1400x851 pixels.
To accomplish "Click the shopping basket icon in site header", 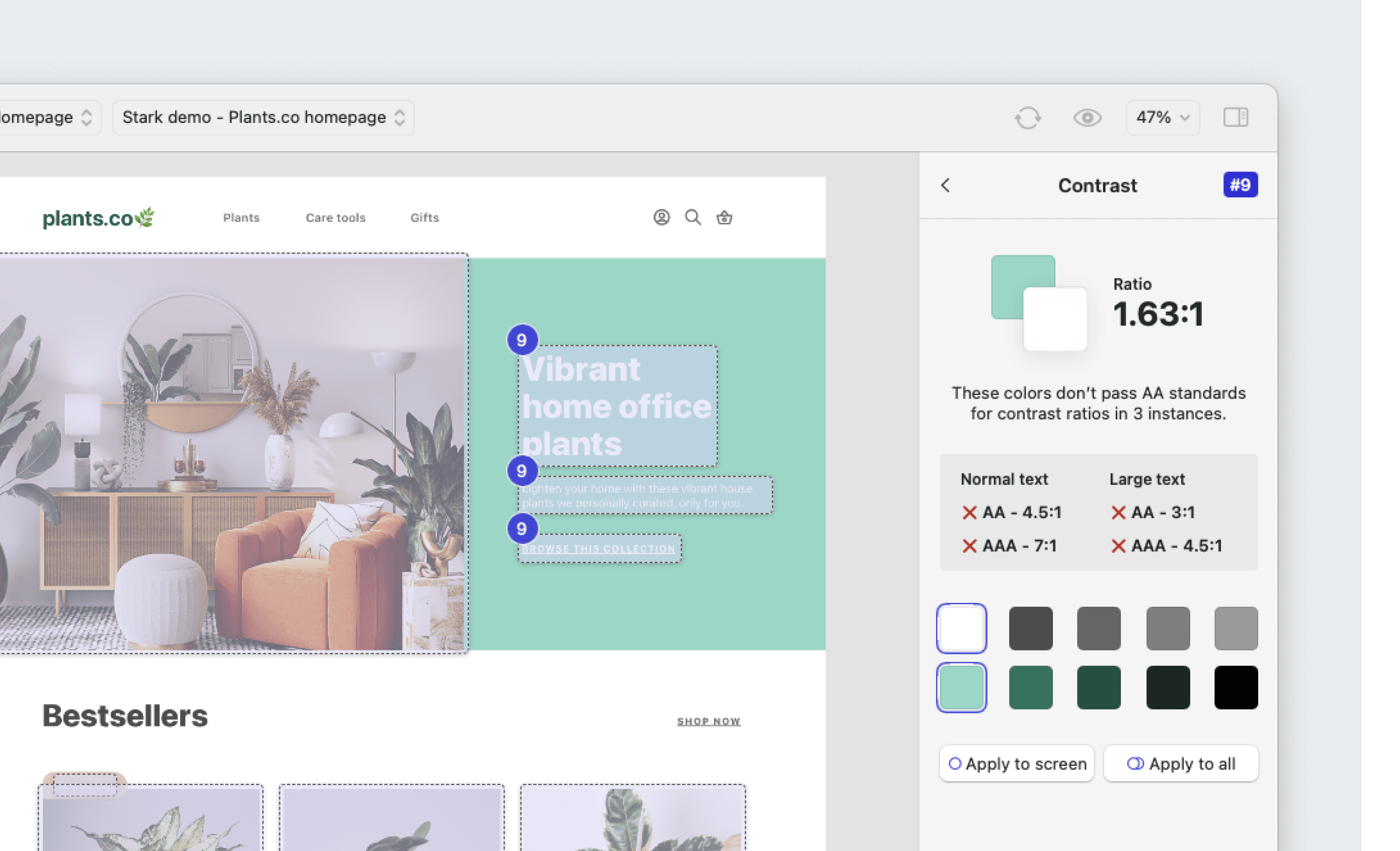I will [x=724, y=217].
